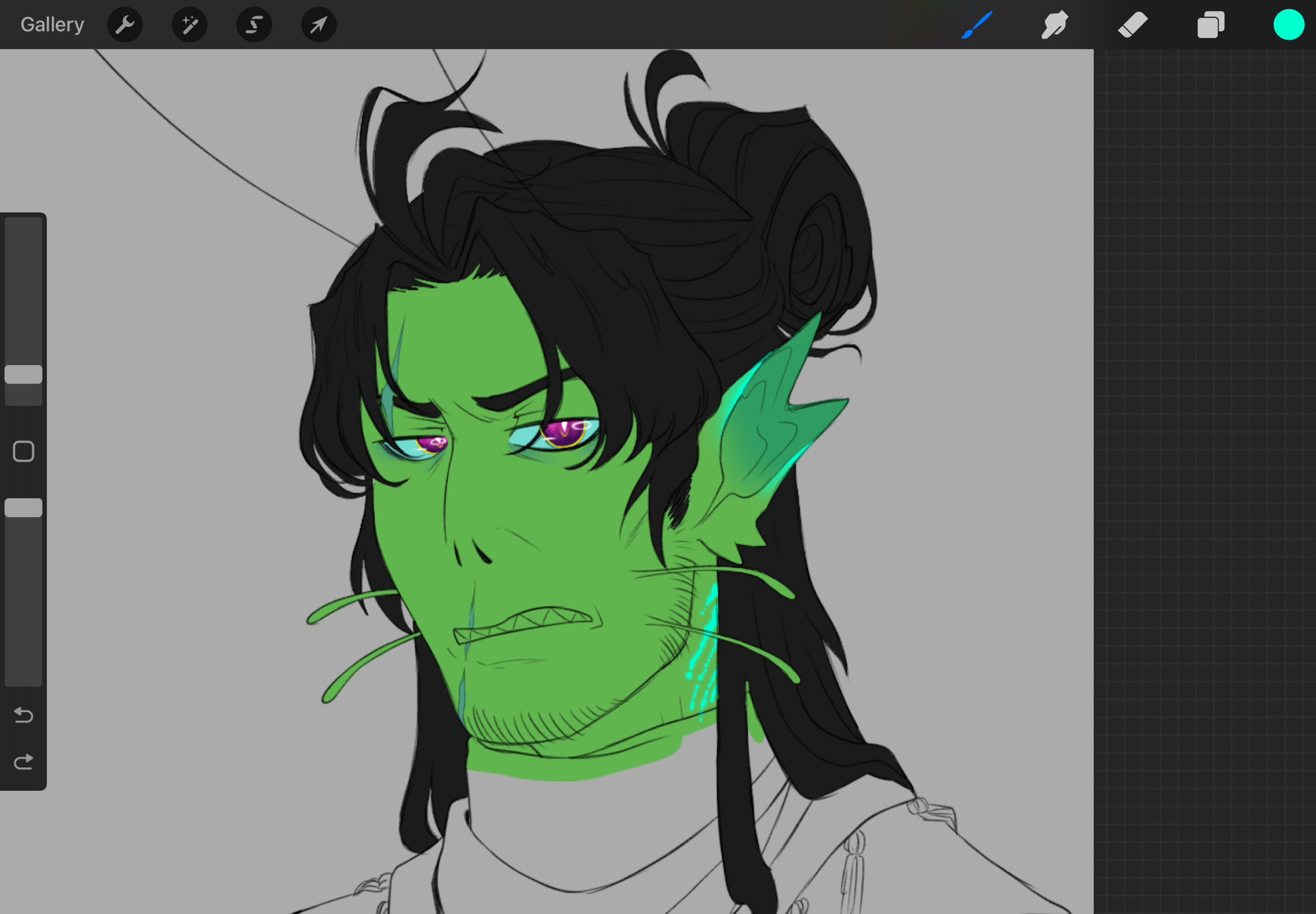
Task: Click the brush size slider handle
Action: pyautogui.click(x=24, y=374)
